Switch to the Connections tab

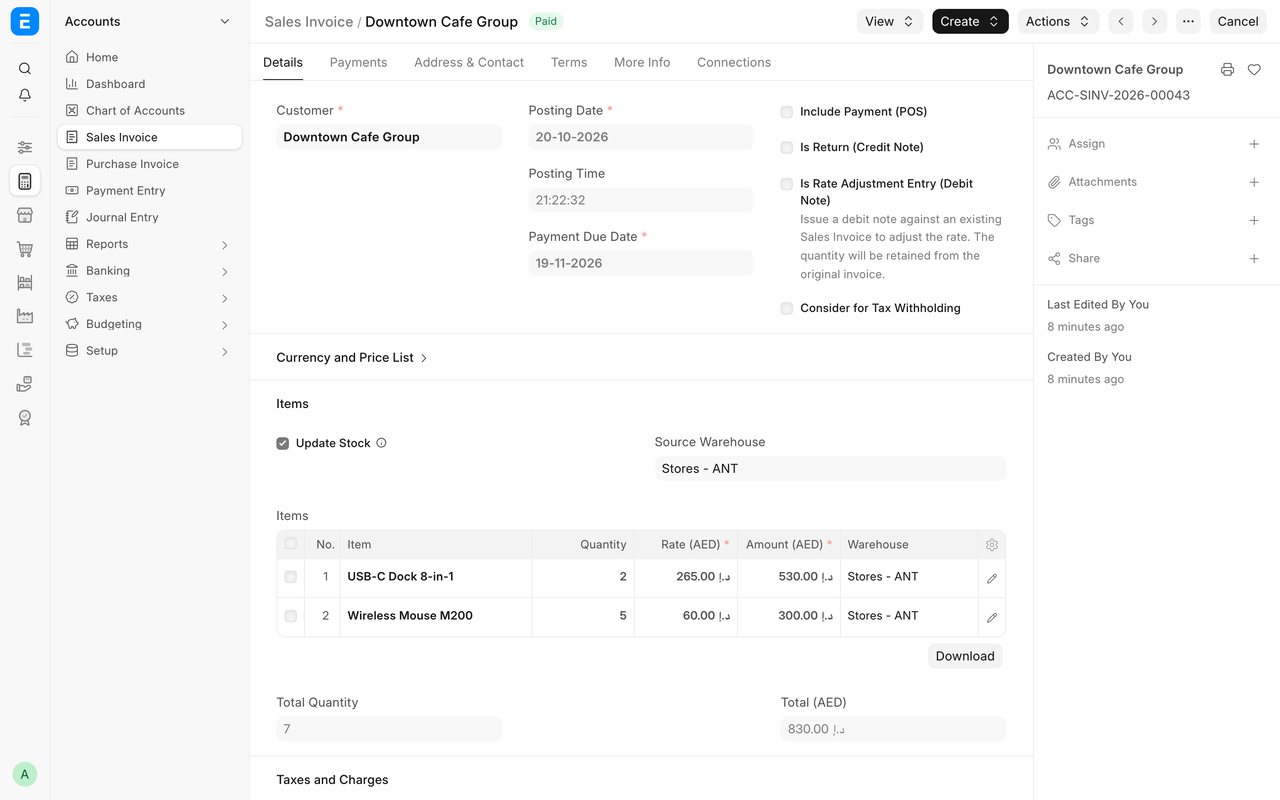click(x=734, y=62)
